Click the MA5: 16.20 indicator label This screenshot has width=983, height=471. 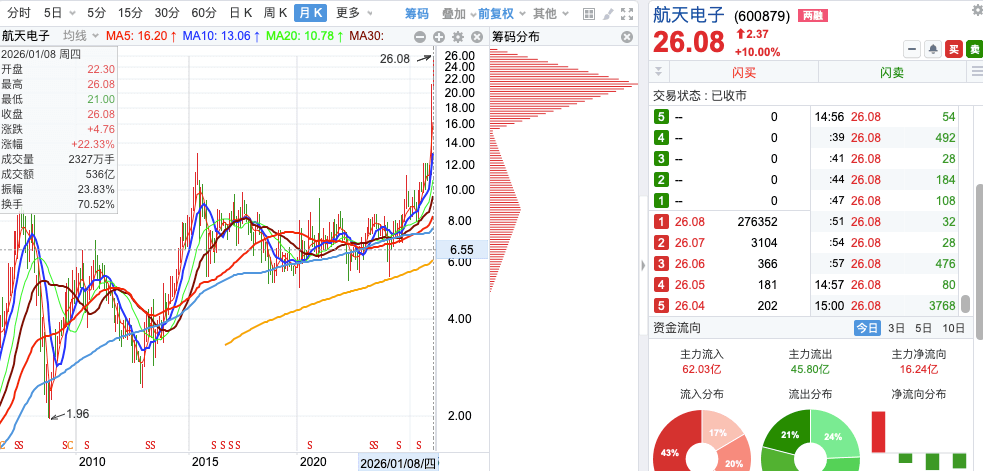coord(141,36)
